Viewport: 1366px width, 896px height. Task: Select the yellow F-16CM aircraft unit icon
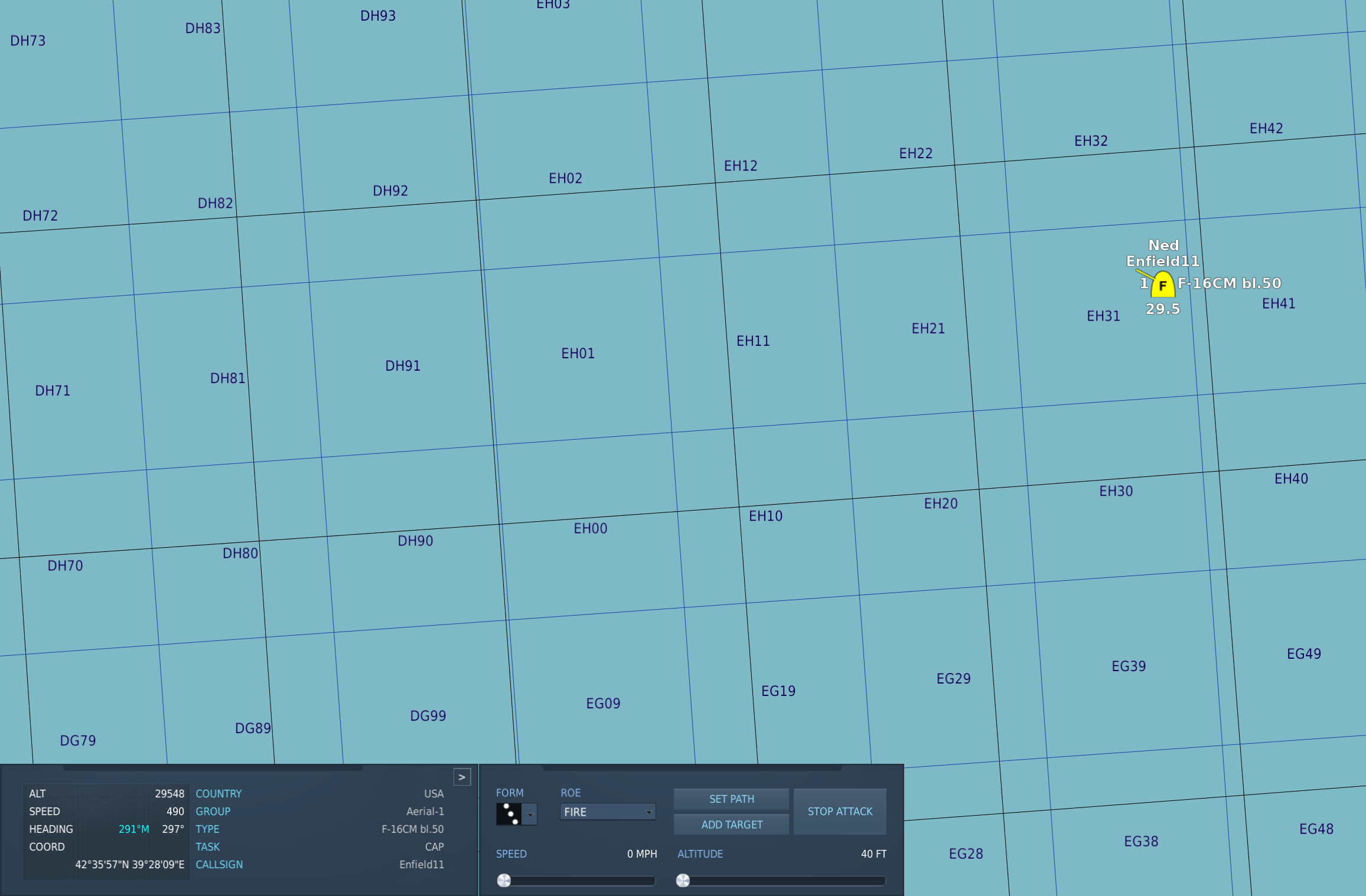[x=1162, y=285]
